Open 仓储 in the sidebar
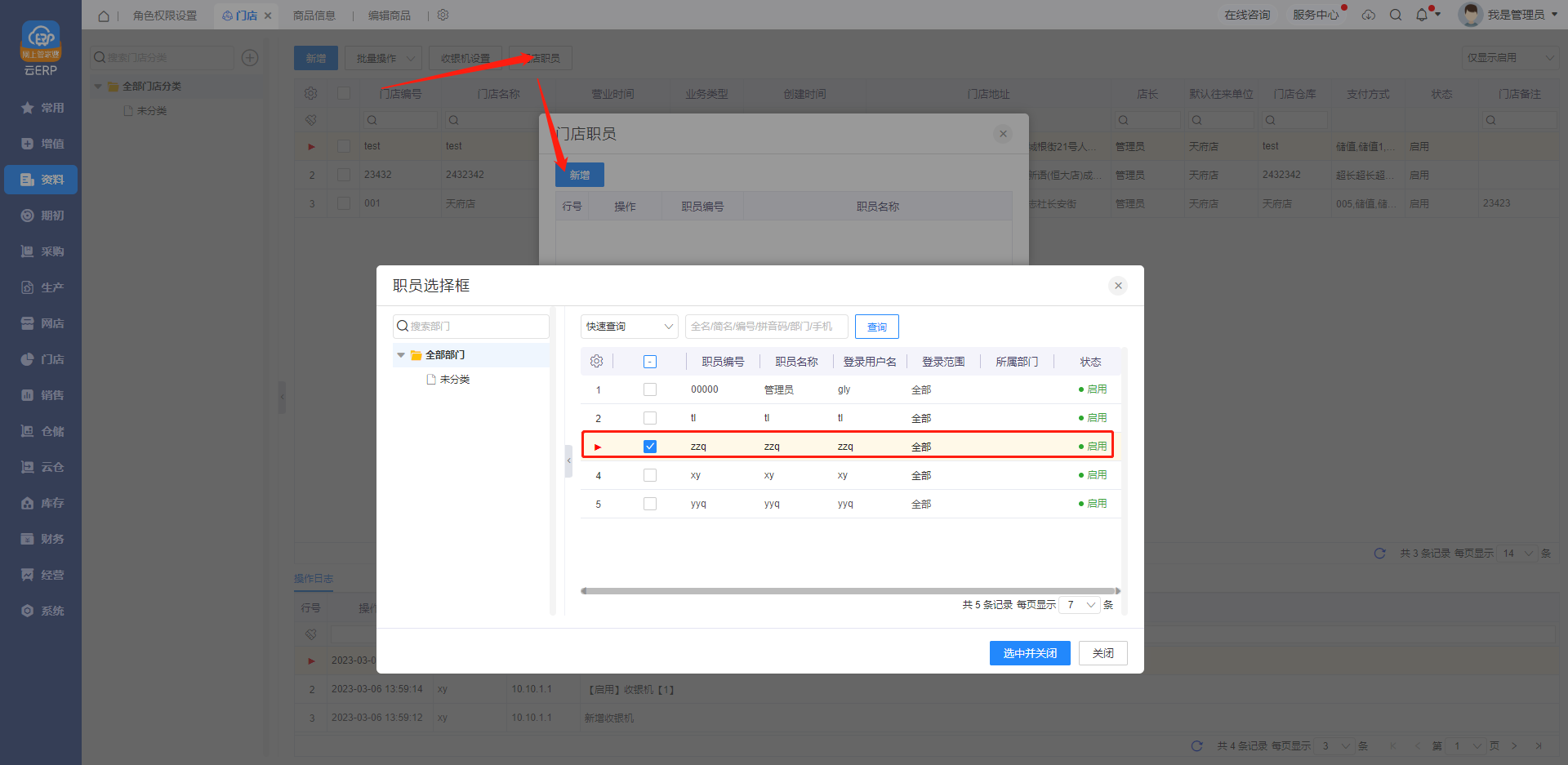Image resolution: width=1568 pixels, height=765 pixels. (x=41, y=431)
